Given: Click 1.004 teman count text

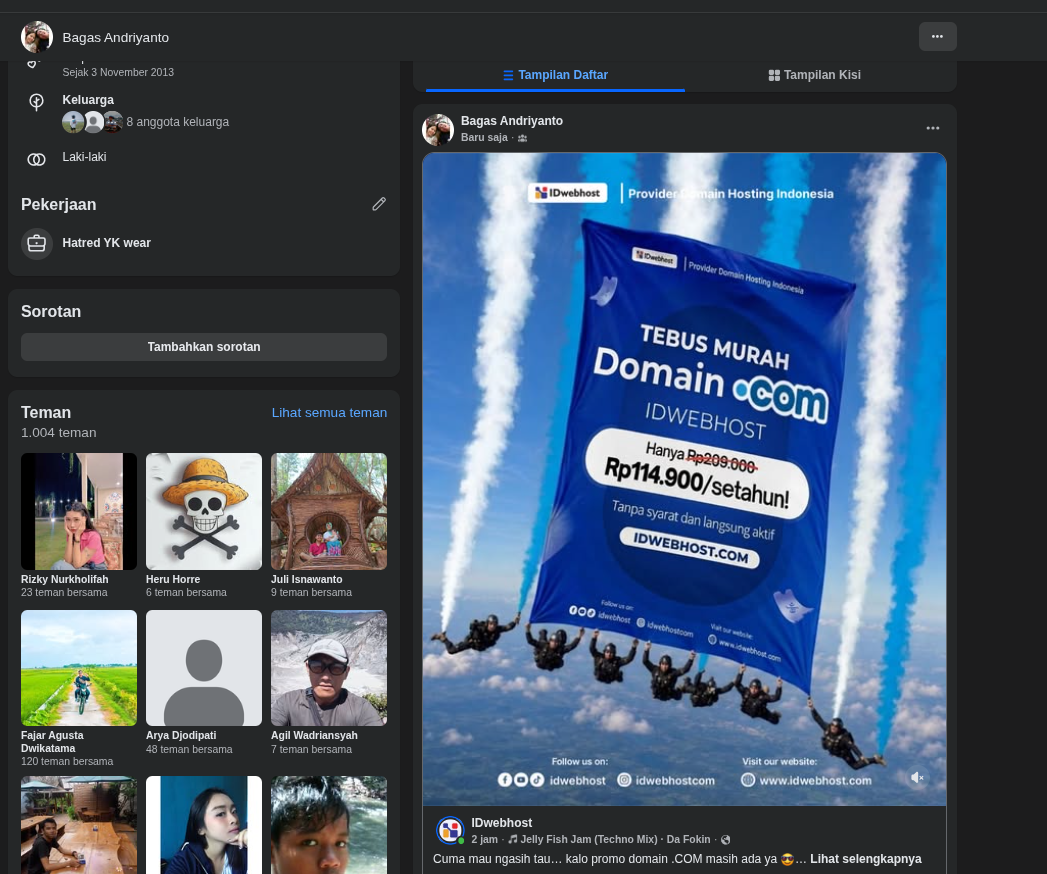Looking at the screenshot, I should 59,433.
